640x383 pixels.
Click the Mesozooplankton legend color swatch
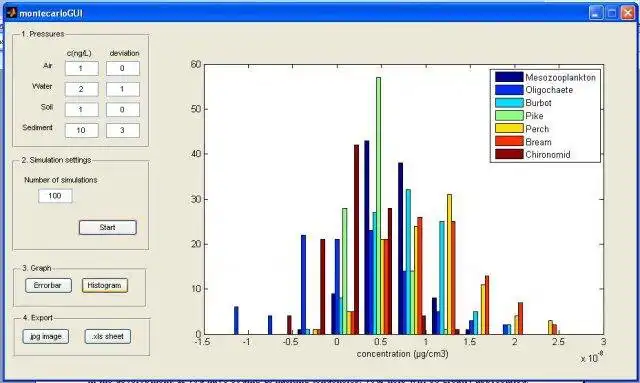[x=509, y=77]
